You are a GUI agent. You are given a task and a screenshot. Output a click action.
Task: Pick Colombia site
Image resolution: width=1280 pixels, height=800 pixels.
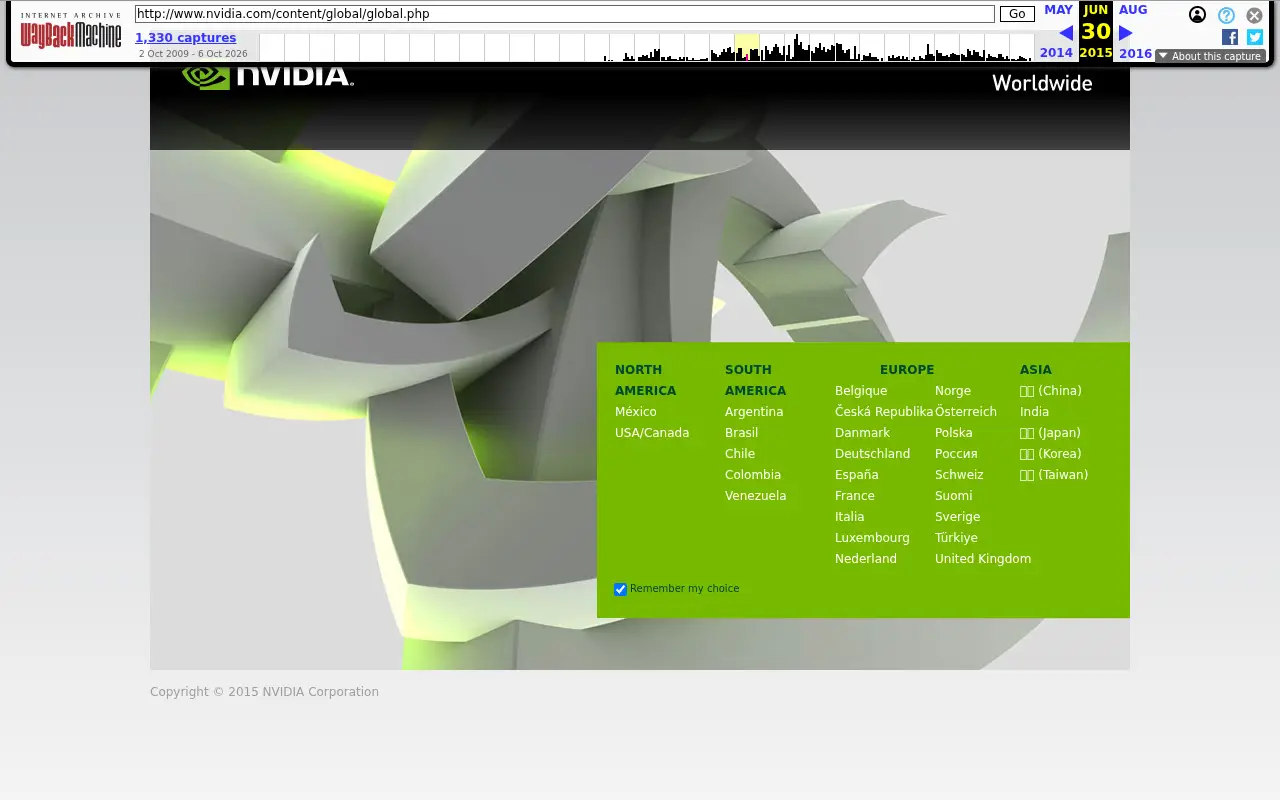[x=753, y=475]
